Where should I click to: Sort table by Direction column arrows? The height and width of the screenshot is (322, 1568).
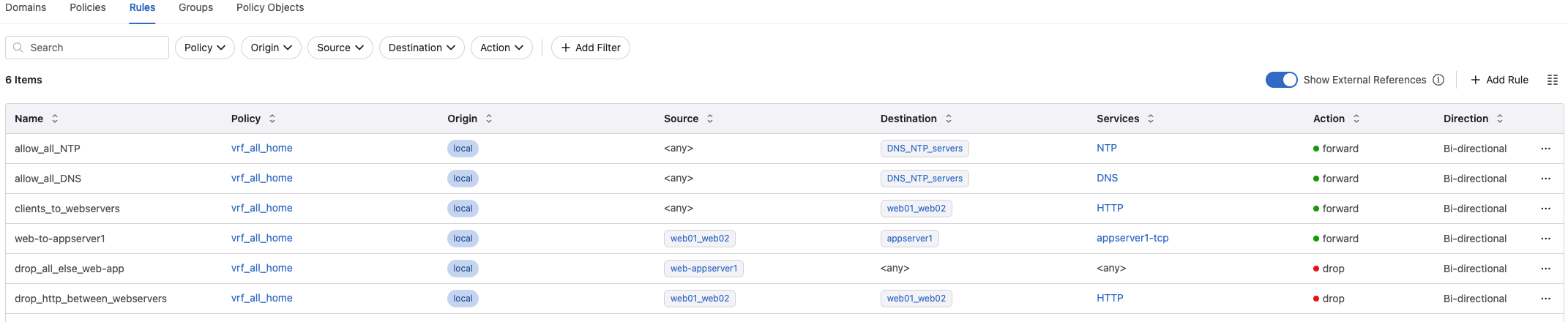point(1500,119)
